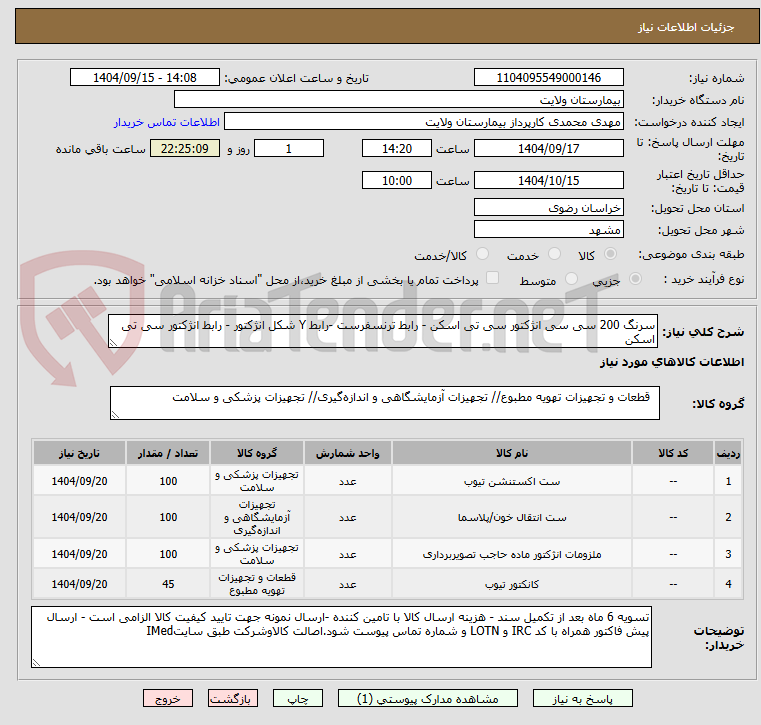Click ملزومات انژکتور ماده حاجب تصویربرداری item
The image size is (761, 725).
[512, 554]
